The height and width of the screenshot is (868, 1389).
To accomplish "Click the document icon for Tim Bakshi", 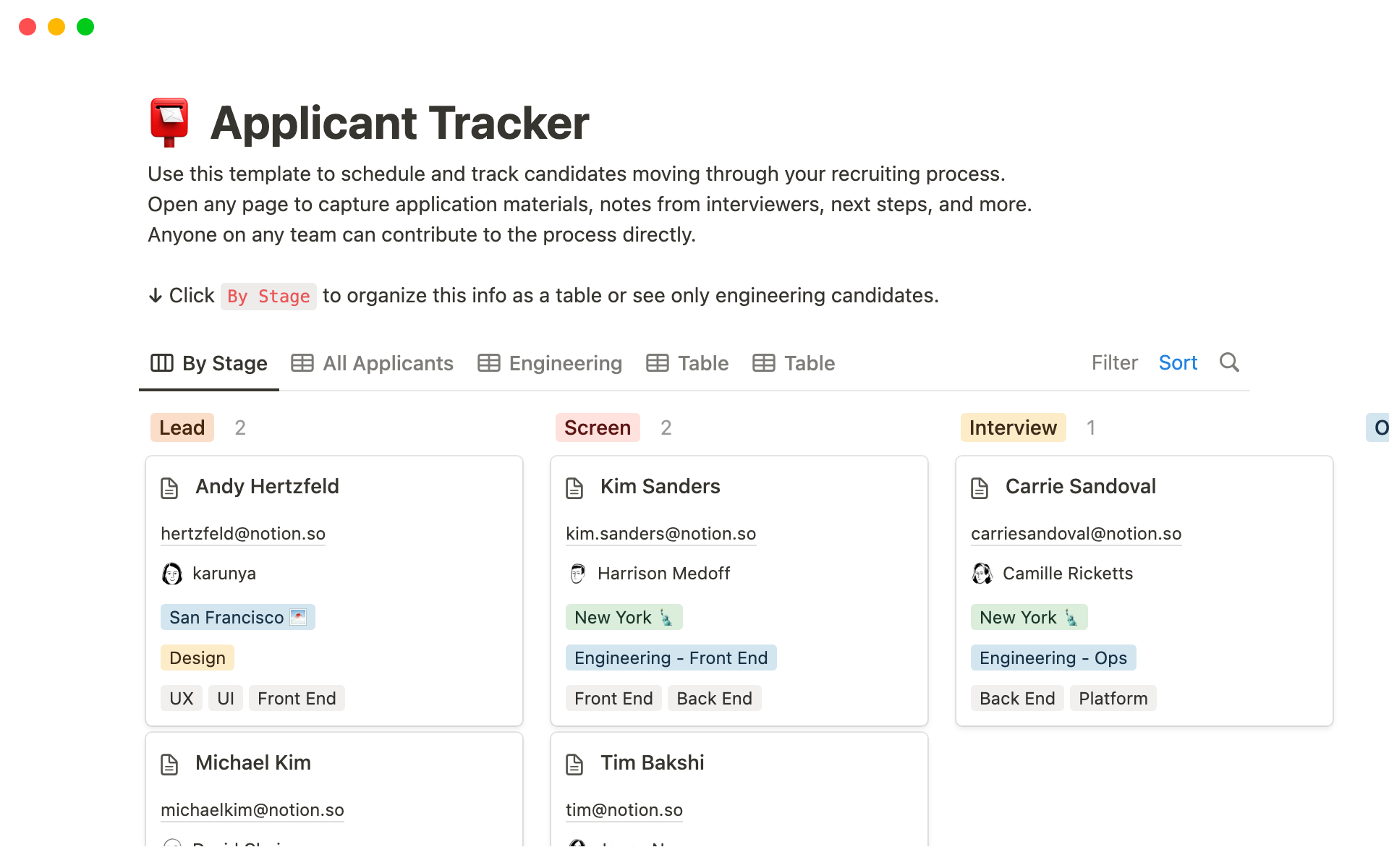I will coord(575,762).
